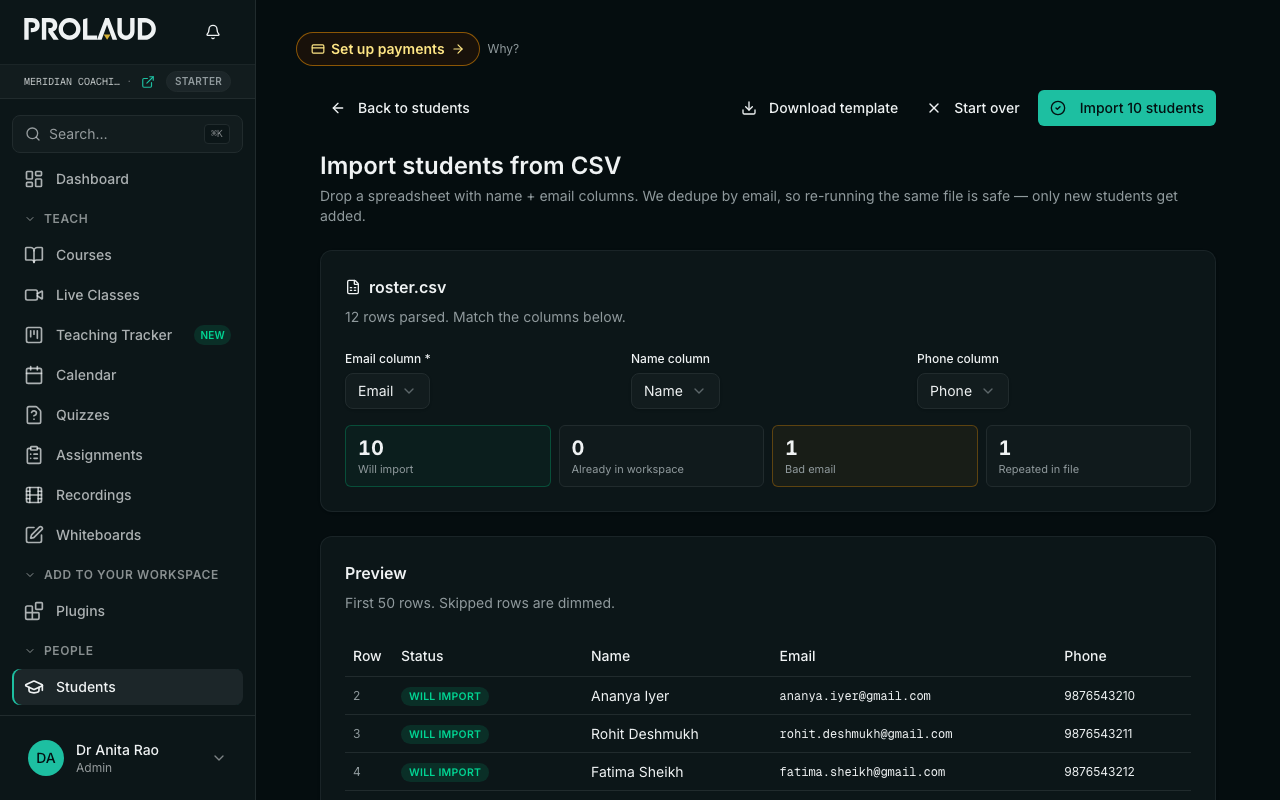Click the download icon beside Download template

(748, 108)
